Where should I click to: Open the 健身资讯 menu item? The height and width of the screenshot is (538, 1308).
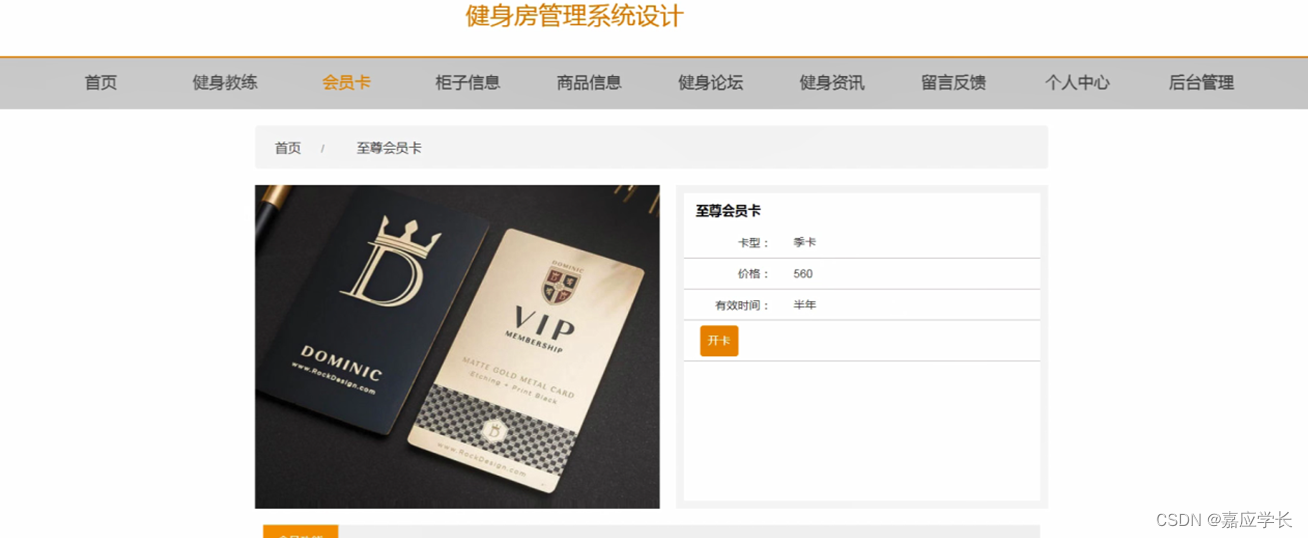pyautogui.click(x=832, y=83)
